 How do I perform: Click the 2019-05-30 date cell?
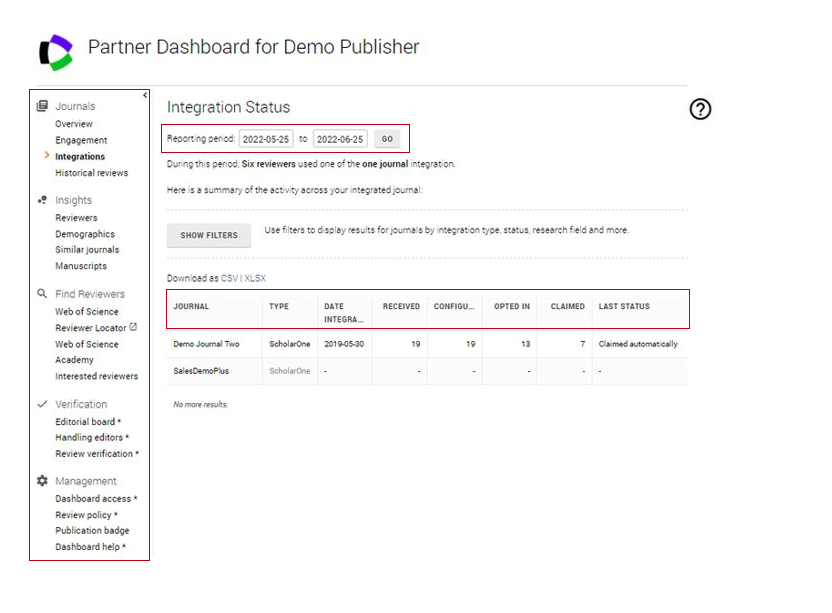pos(344,344)
